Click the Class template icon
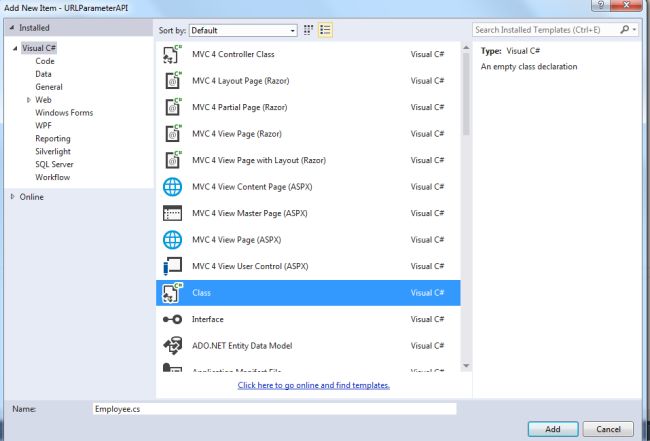 pyautogui.click(x=172, y=293)
